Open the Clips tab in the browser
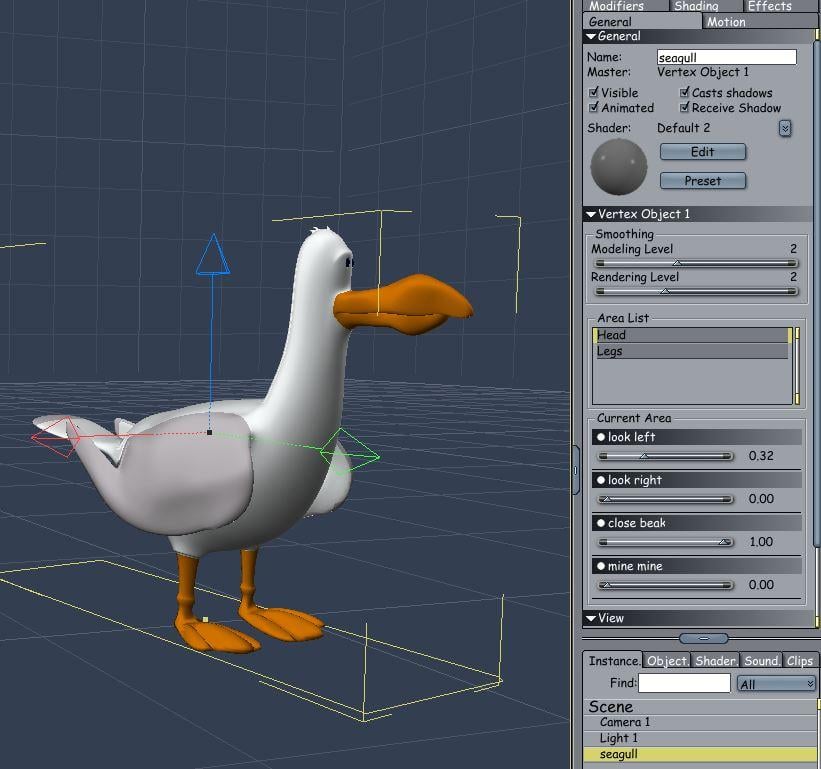 [x=800, y=661]
